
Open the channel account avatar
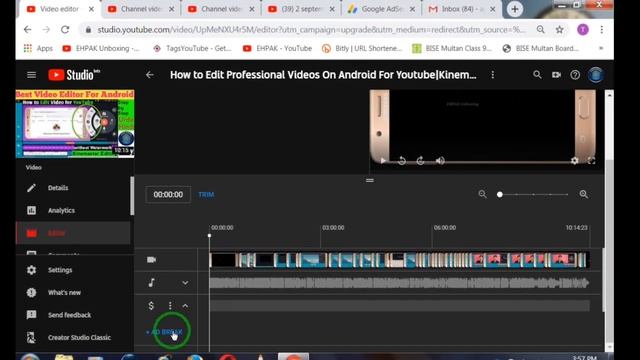click(x=596, y=75)
